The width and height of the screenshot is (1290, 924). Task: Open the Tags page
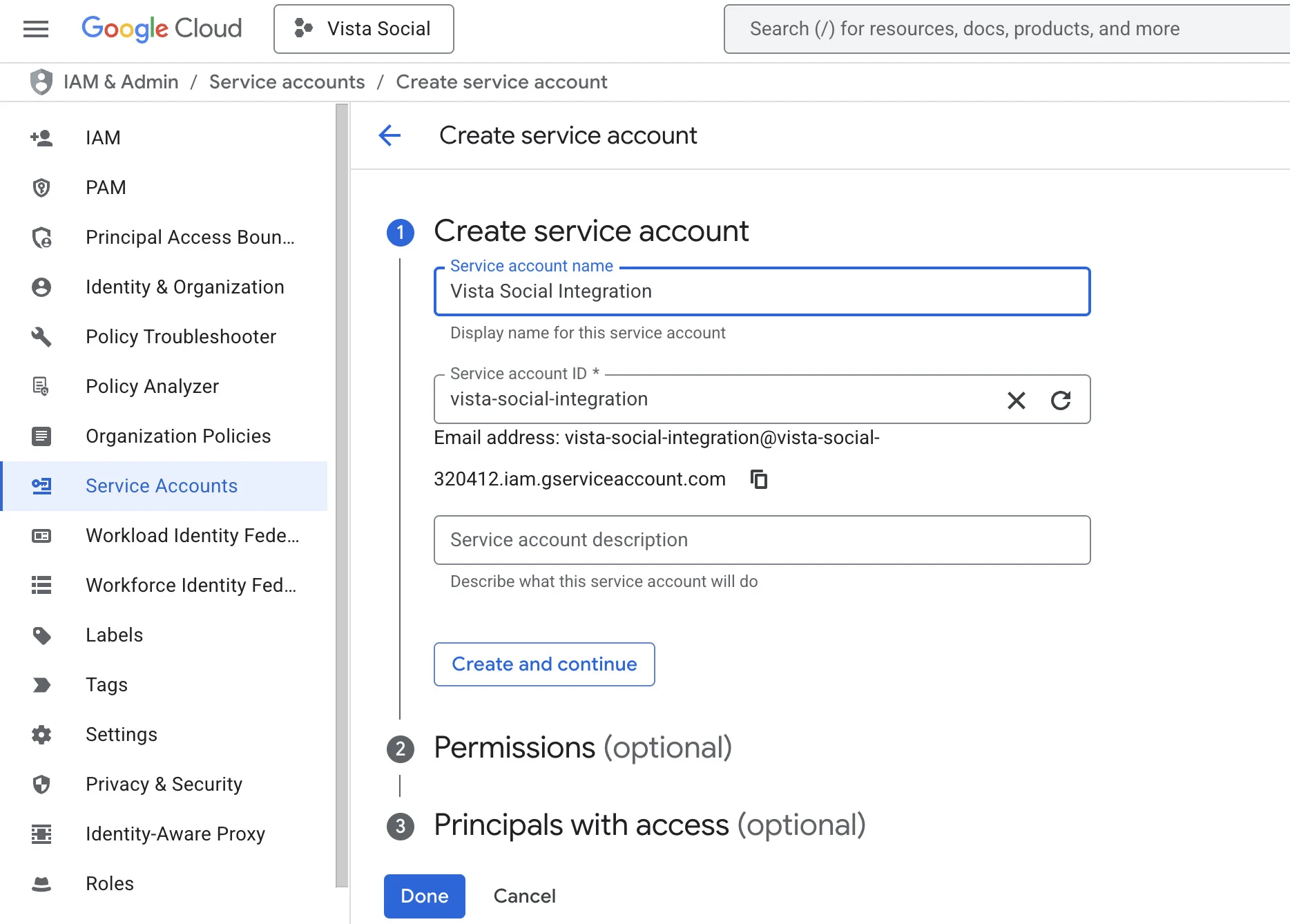click(x=107, y=685)
